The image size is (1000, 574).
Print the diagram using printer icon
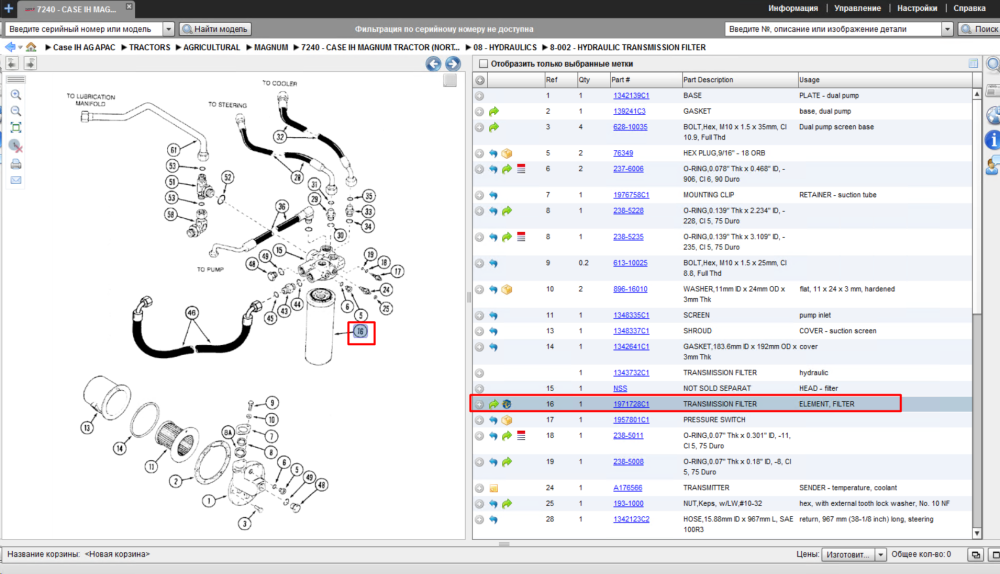[16, 164]
